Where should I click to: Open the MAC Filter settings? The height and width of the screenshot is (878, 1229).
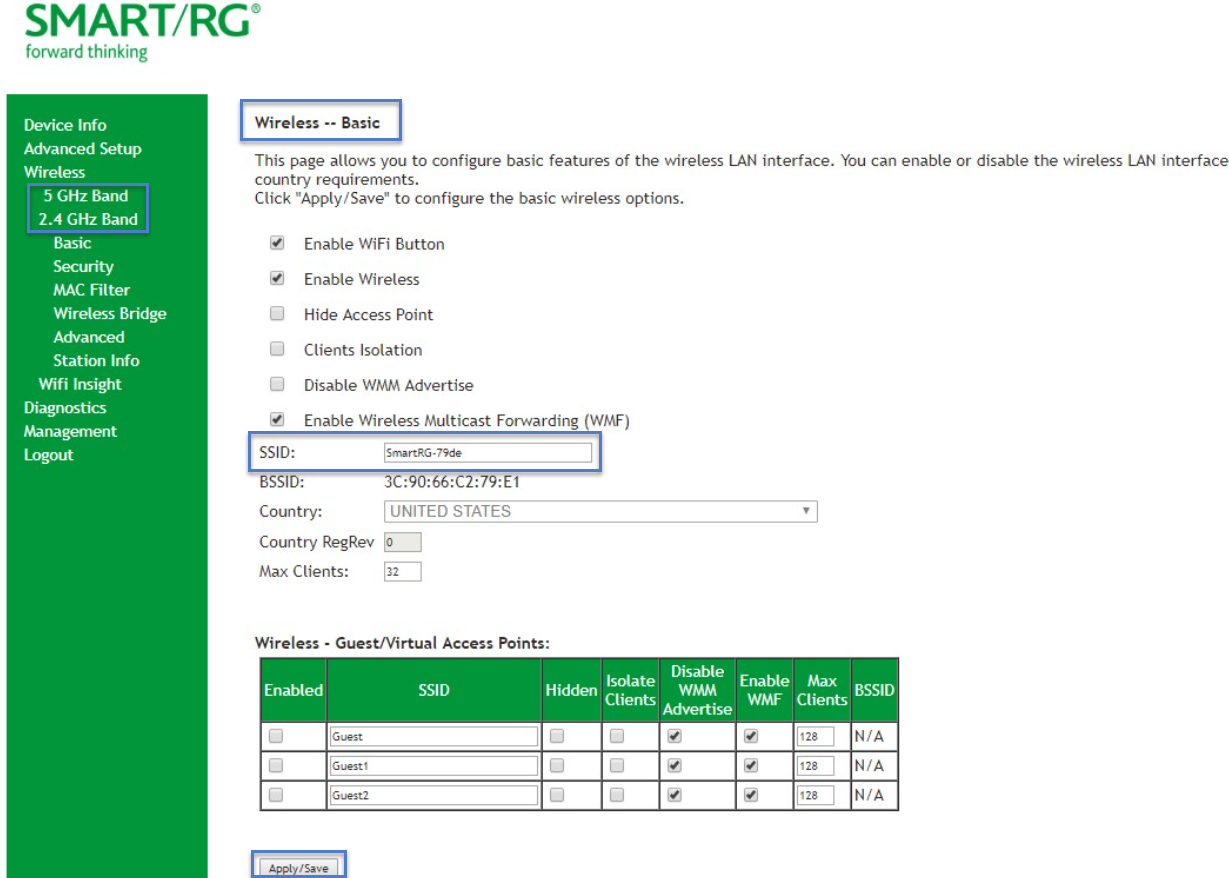click(77, 290)
